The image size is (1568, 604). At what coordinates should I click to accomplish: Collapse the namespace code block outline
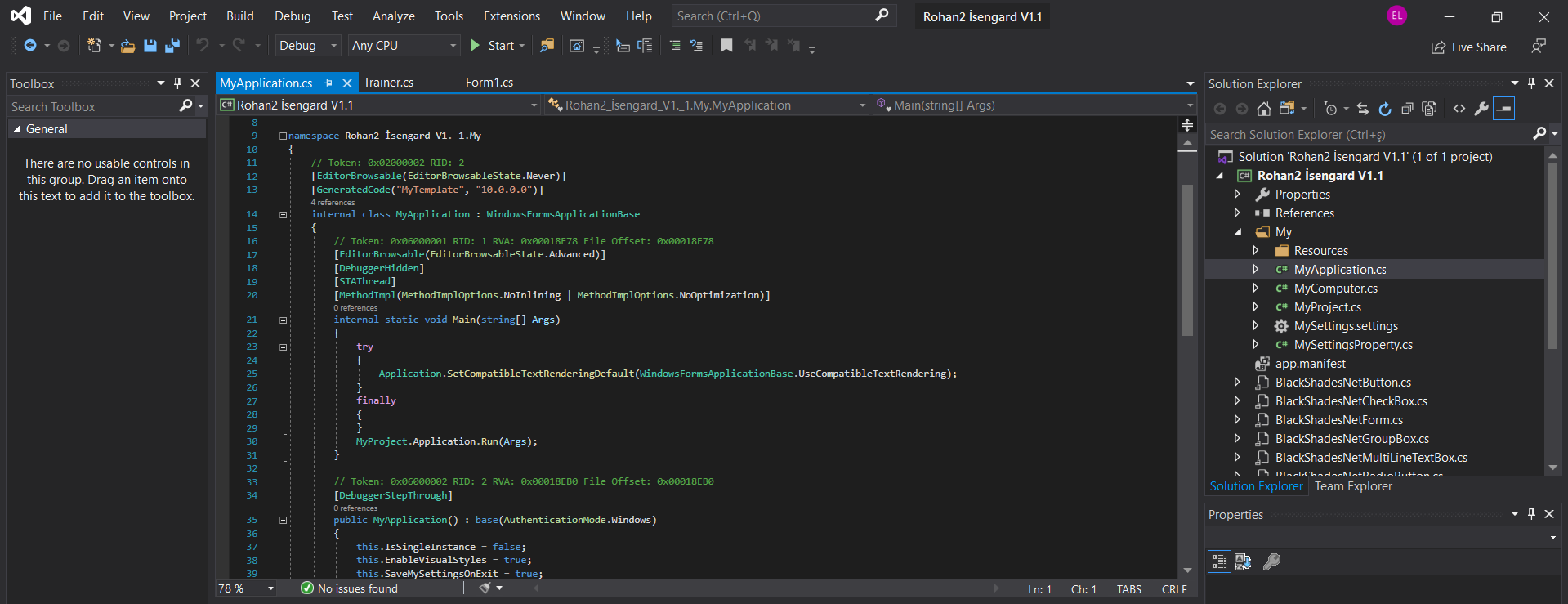pos(283,136)
